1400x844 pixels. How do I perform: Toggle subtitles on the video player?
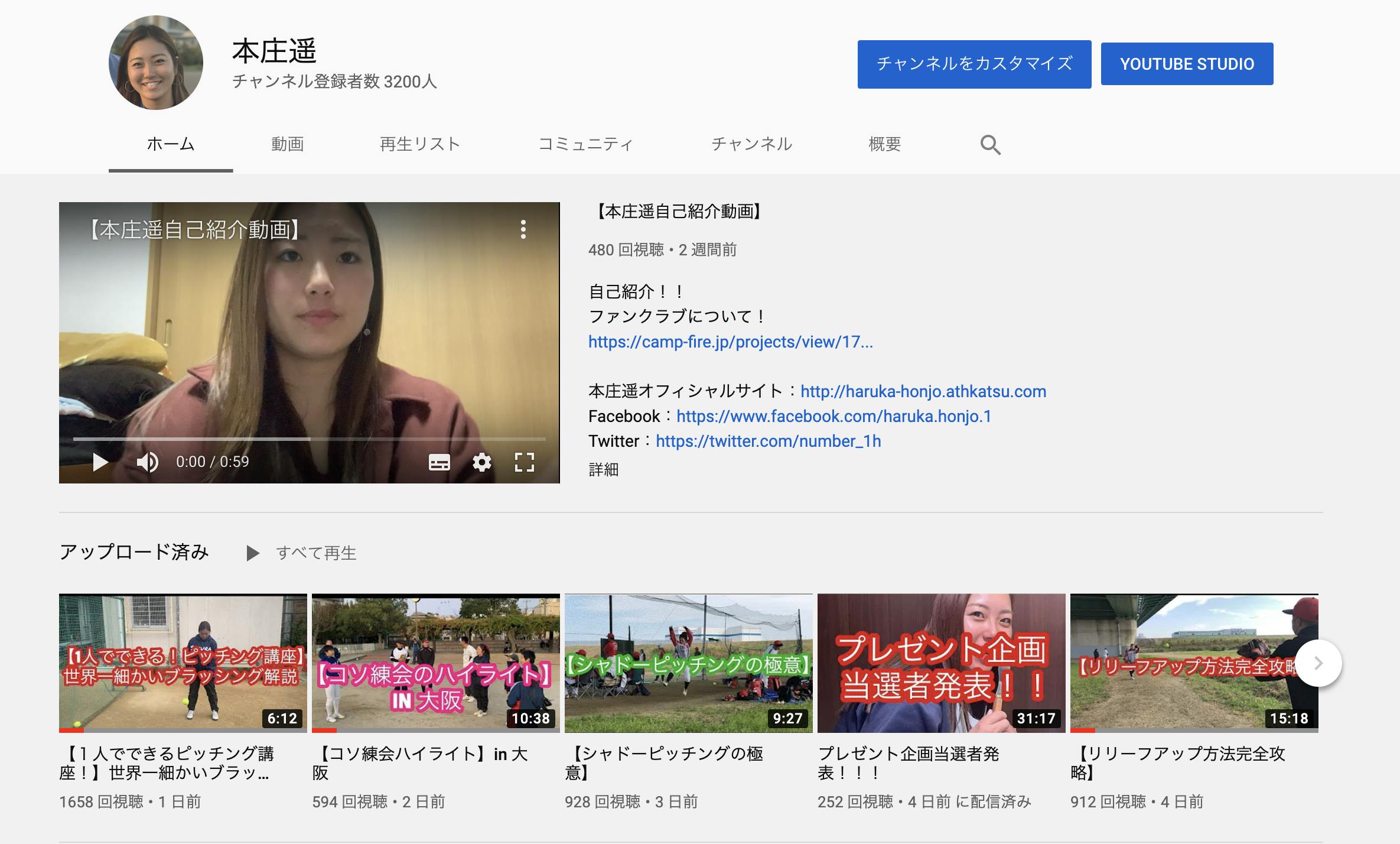439,462
